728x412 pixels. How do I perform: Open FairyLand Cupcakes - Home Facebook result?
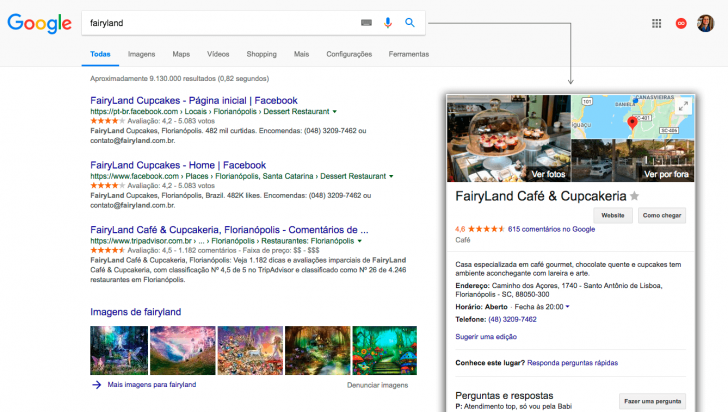pyautogui.click(x=178, y=165)
